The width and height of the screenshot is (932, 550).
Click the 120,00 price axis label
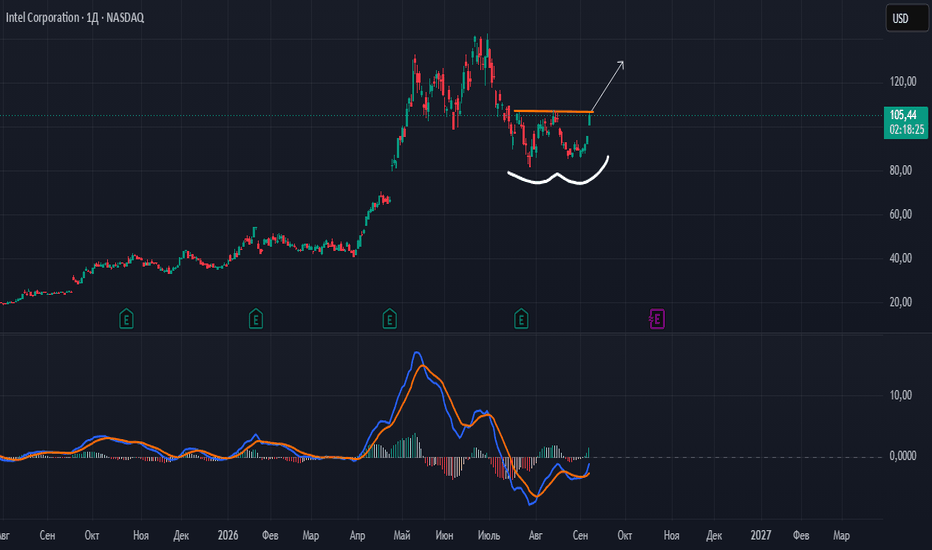click(903, 81)
